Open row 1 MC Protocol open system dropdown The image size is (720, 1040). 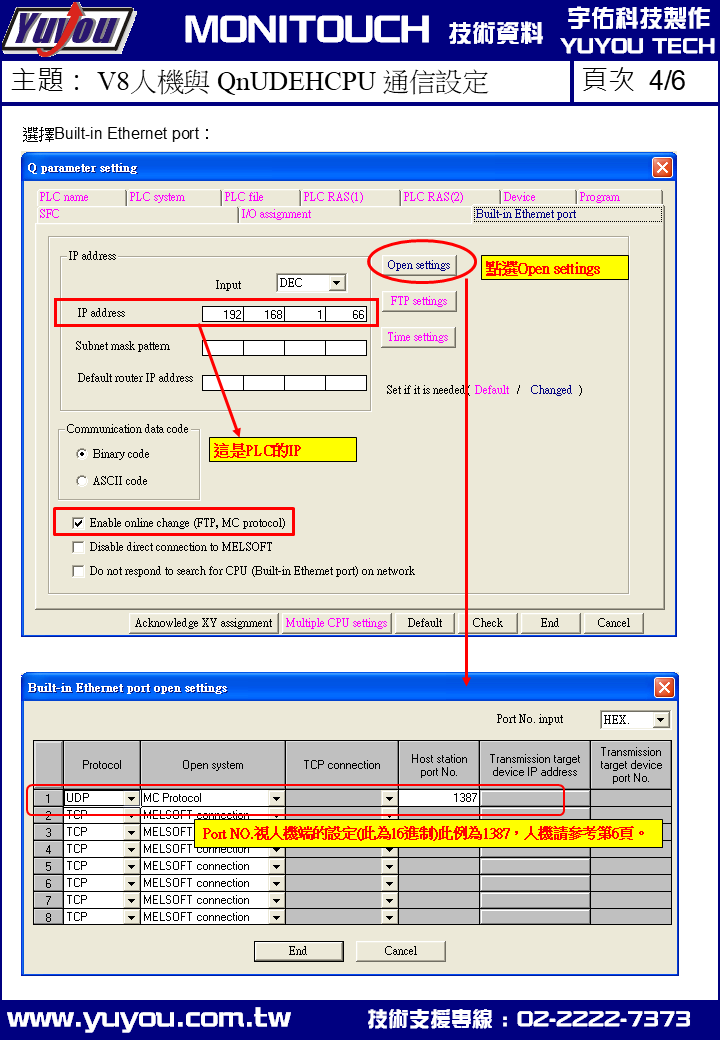(276, 799)
